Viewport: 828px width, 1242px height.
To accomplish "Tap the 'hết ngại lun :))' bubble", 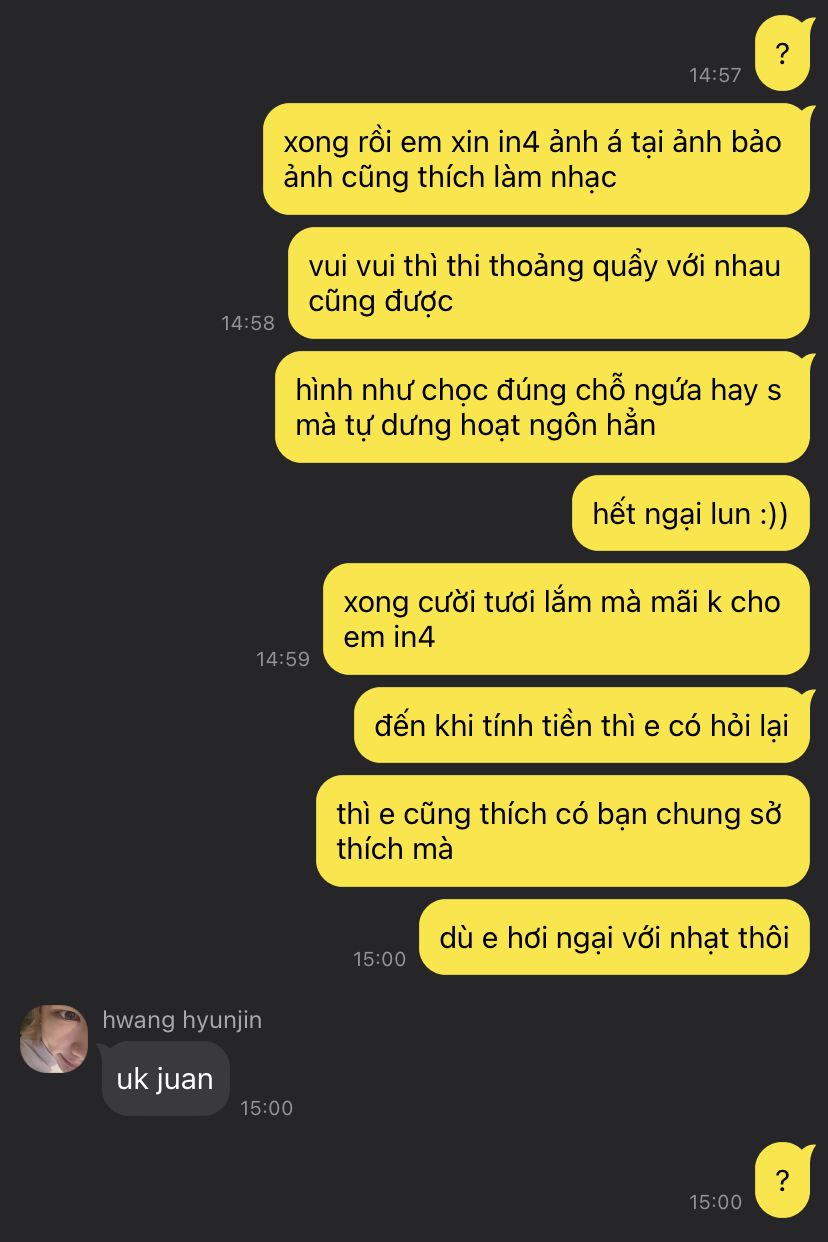I will tap(691, 513).
